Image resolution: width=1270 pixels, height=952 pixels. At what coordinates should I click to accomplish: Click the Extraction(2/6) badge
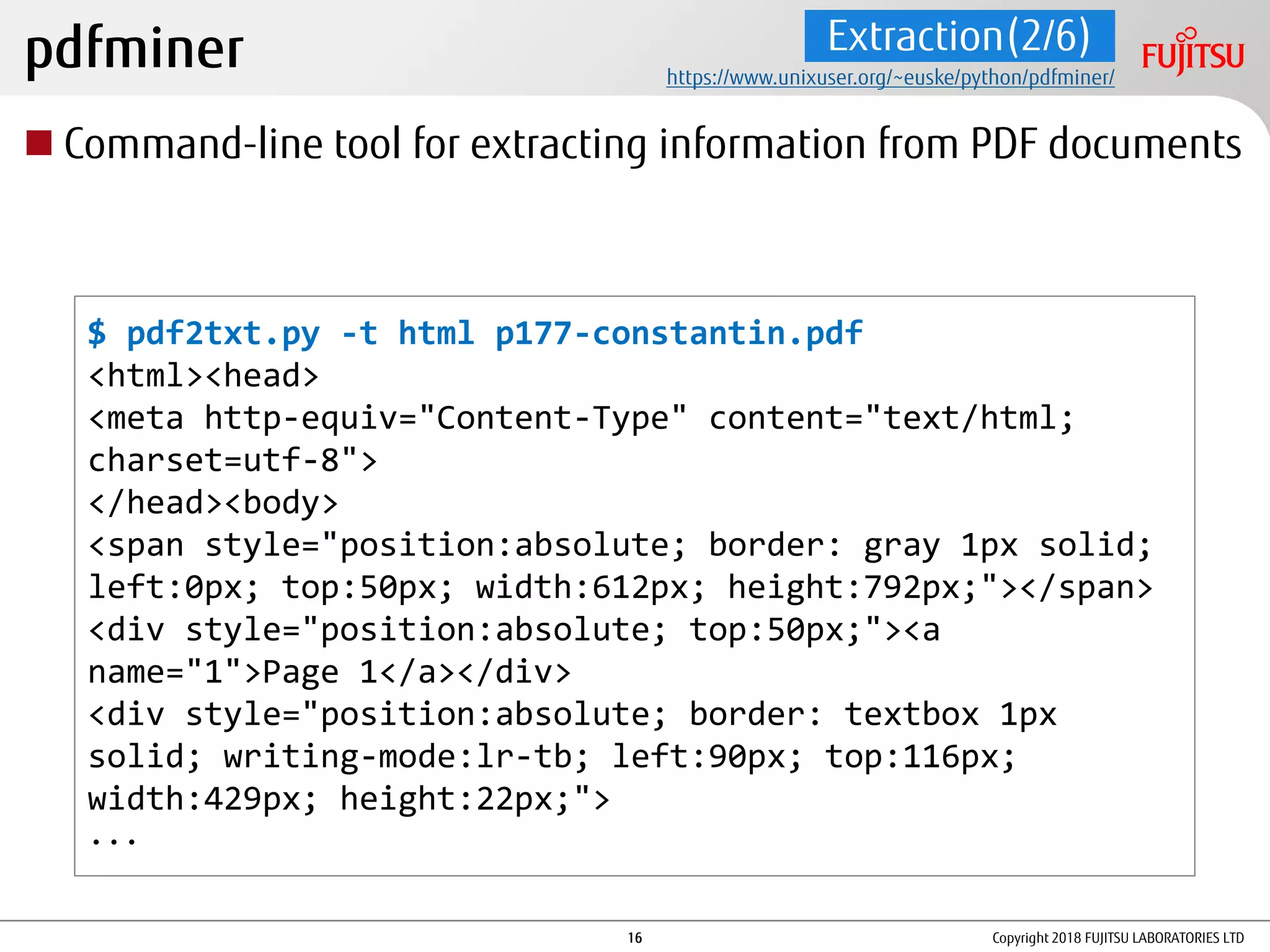tap(959, 36)
